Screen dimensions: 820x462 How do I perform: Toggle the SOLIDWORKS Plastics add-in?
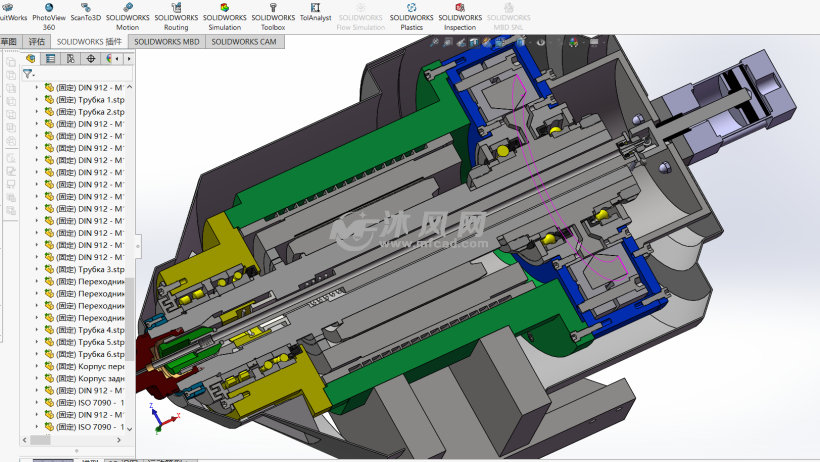pos(411,13)
